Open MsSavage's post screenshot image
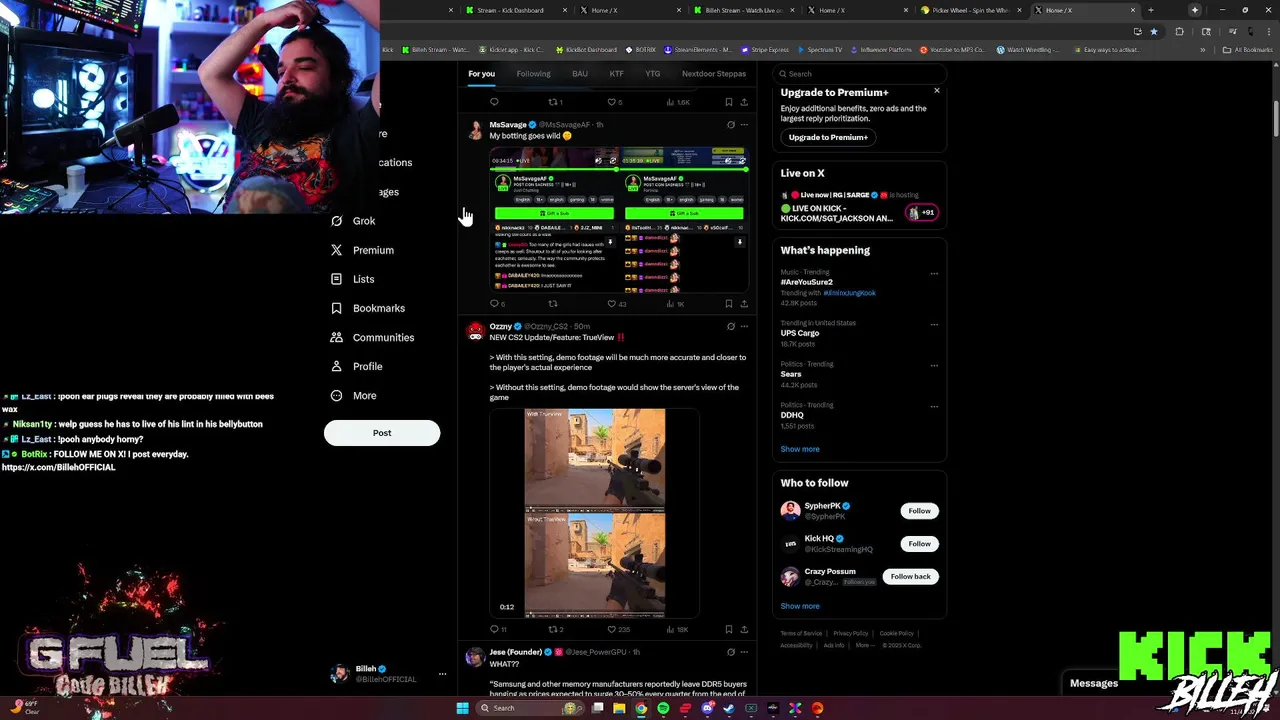Image resolution: width=1280 pixels, height=720 pixels. 619,219
